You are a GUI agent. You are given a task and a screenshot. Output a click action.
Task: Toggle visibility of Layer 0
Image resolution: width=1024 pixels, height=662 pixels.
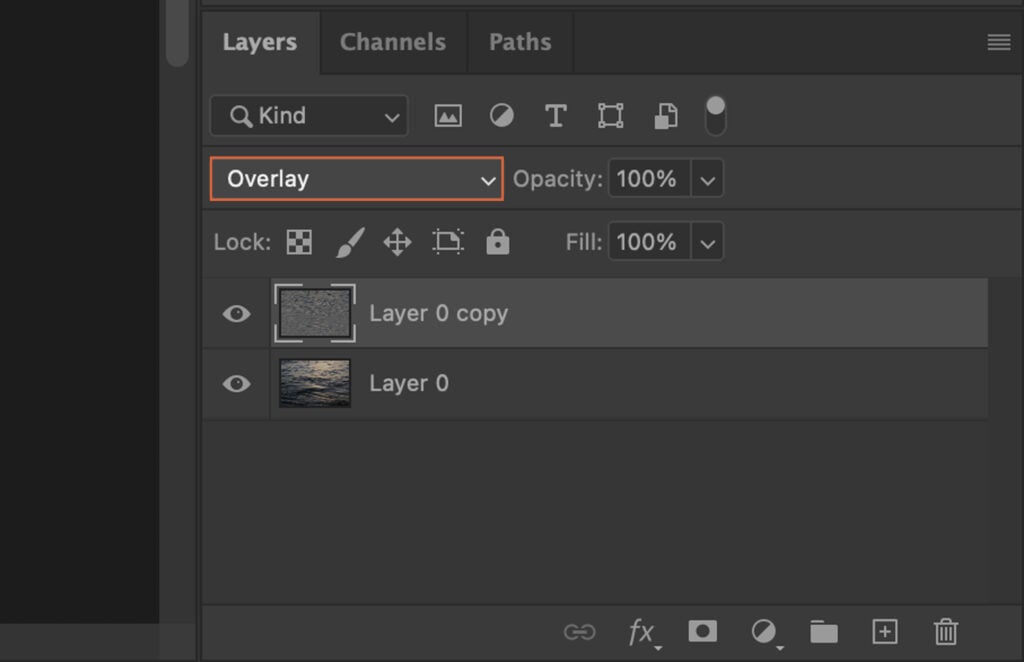[x=235, y=383]
